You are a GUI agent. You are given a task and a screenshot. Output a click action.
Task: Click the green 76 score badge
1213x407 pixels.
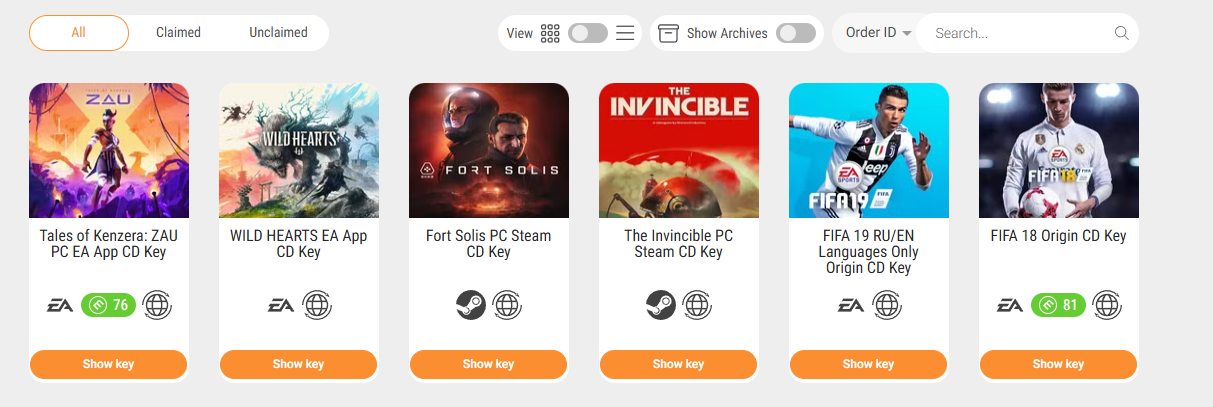pyautogui.click(x=108, y=305)
